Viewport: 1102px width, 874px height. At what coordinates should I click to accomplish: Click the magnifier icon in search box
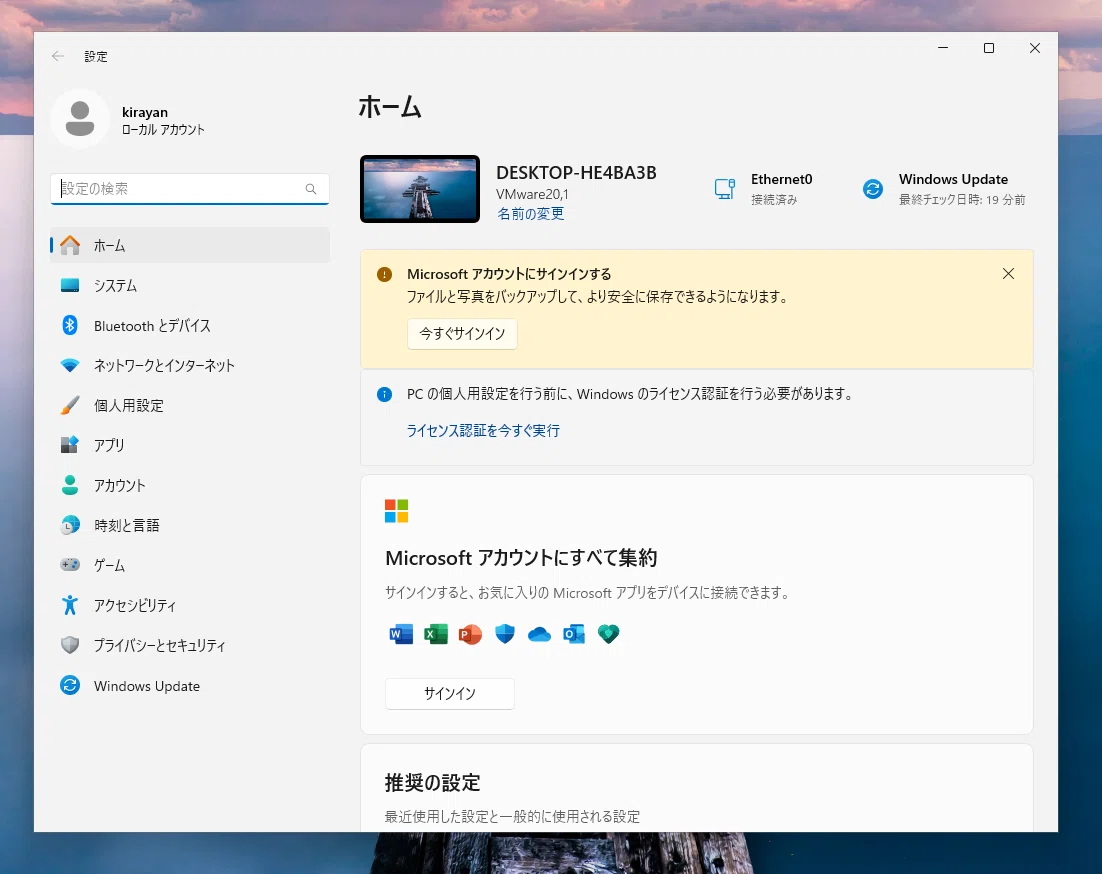click(x=311, y=189)
